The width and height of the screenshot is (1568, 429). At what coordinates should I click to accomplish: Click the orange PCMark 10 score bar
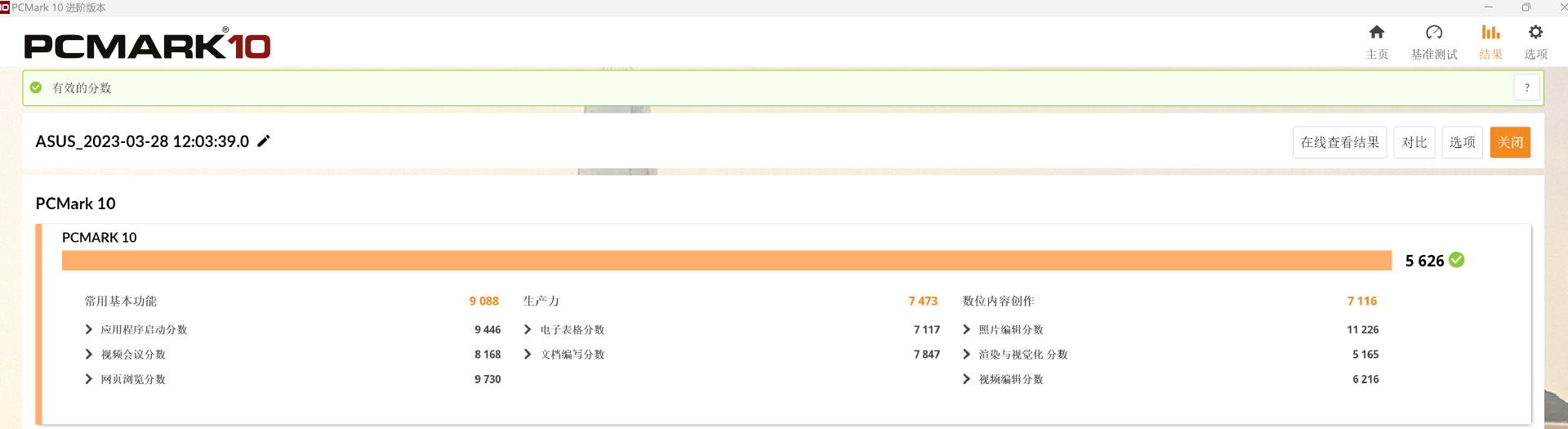tap(726, 261)
